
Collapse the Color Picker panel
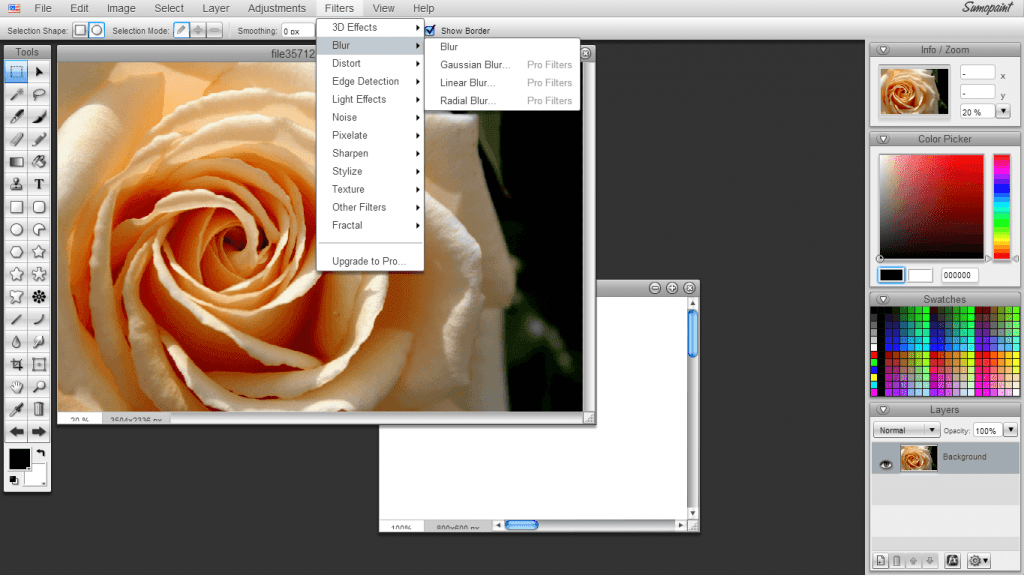click(x=883, y=139)
